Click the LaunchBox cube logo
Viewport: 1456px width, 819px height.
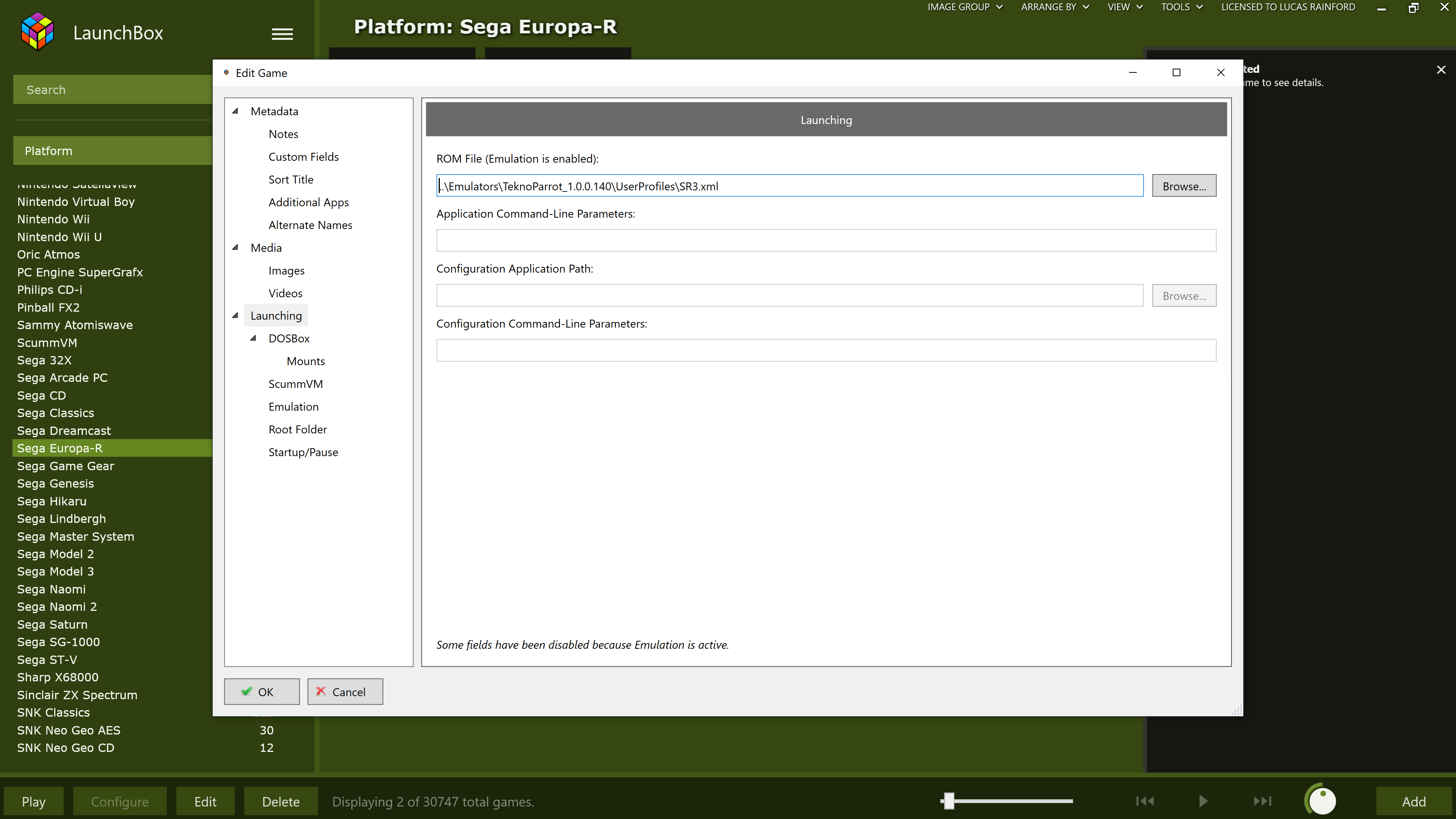[x=37, y=31]
